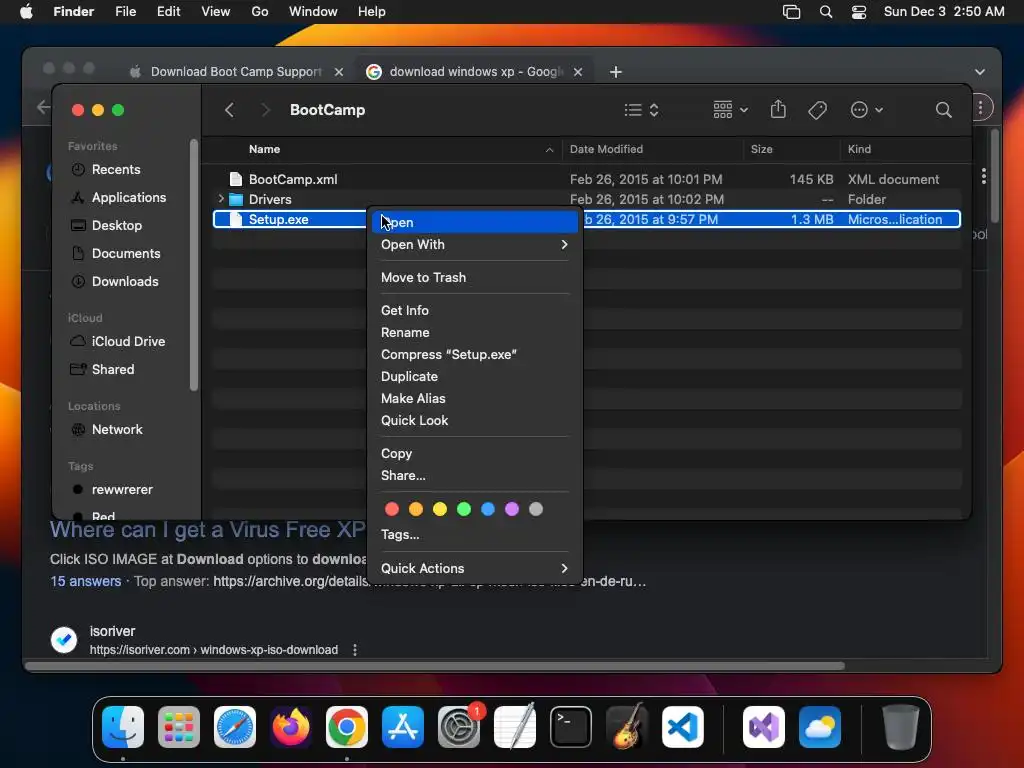Open System Settings in the Dock

pyautogui.click(x=459, y=727)
